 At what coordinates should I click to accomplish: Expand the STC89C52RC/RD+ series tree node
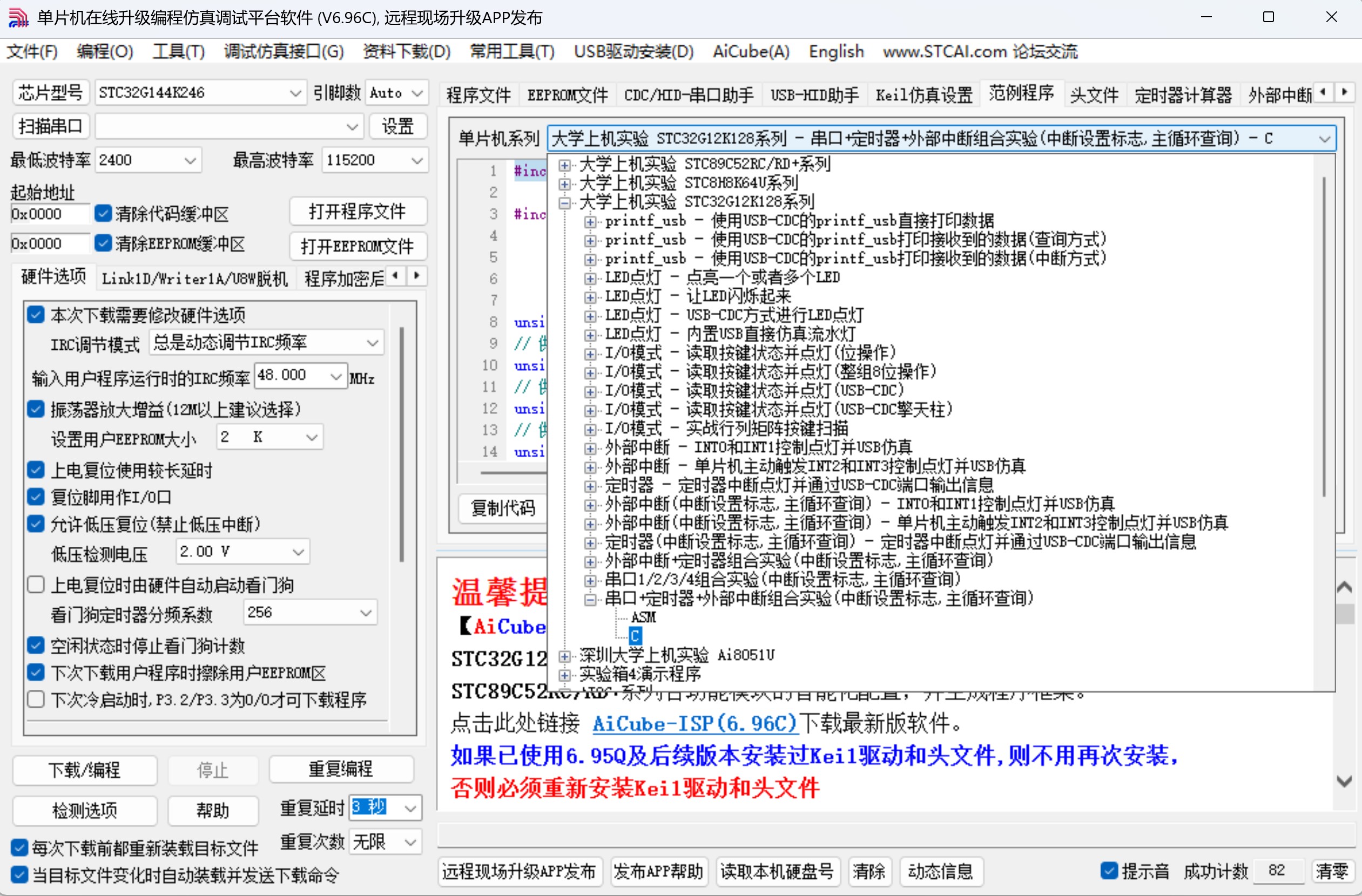564,165
